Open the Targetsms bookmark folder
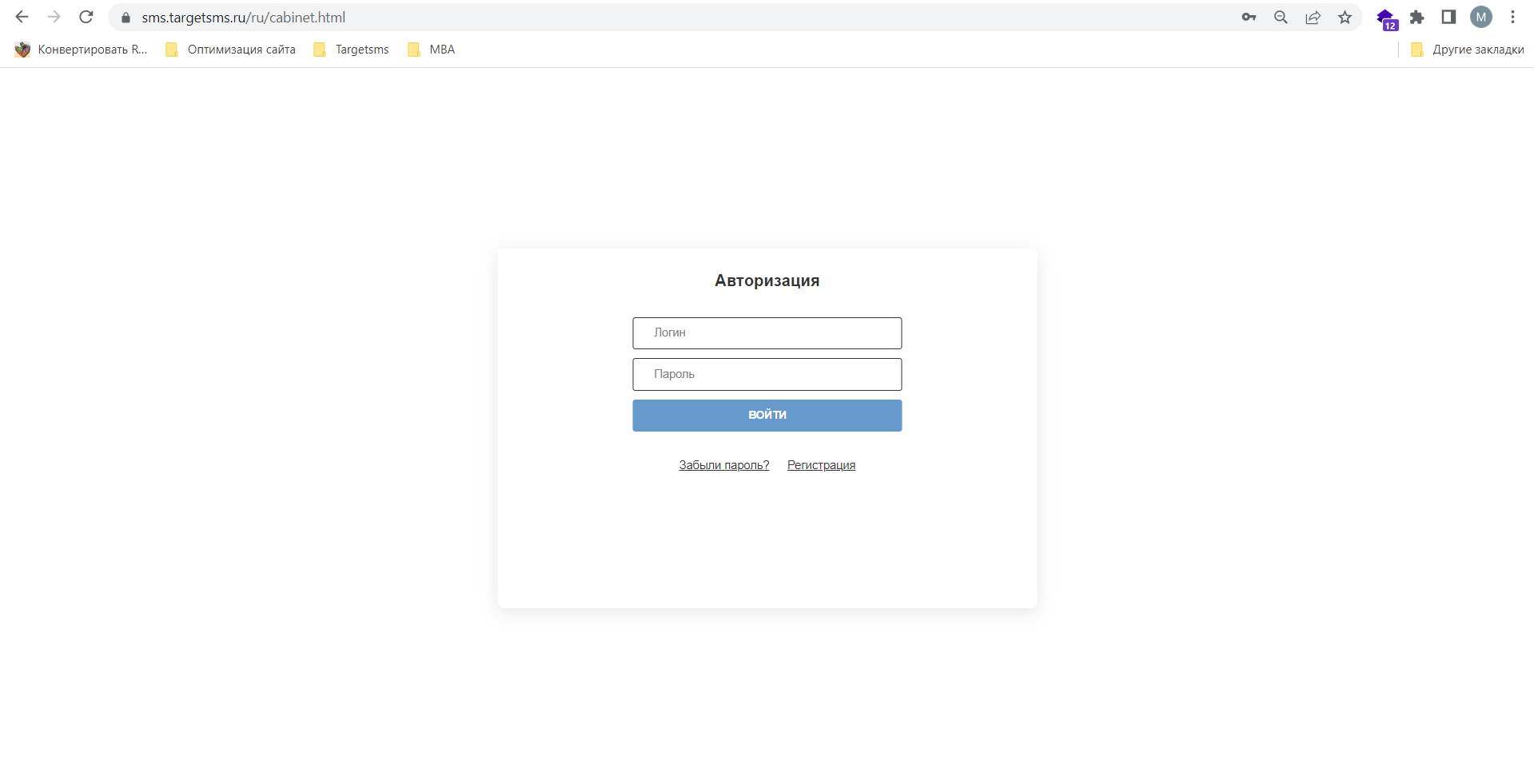This screenshot has width=1534, height=784. pyautogui.click(x=352, y=50)
